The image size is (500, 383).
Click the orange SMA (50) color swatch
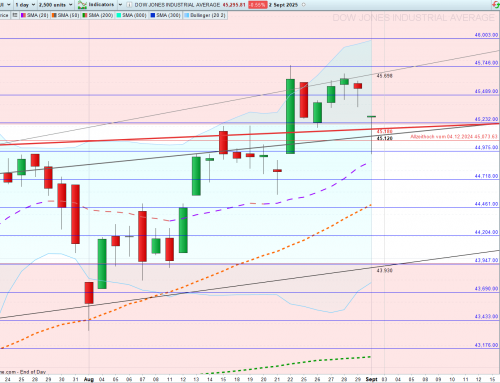(x=54, y=15)
